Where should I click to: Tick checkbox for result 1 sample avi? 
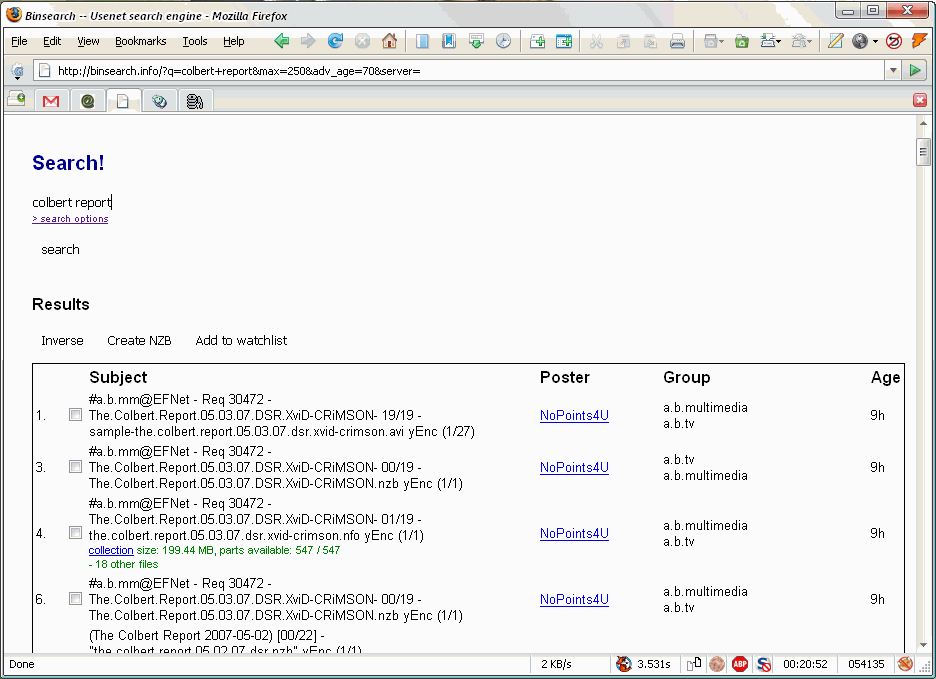click(75, 414)
